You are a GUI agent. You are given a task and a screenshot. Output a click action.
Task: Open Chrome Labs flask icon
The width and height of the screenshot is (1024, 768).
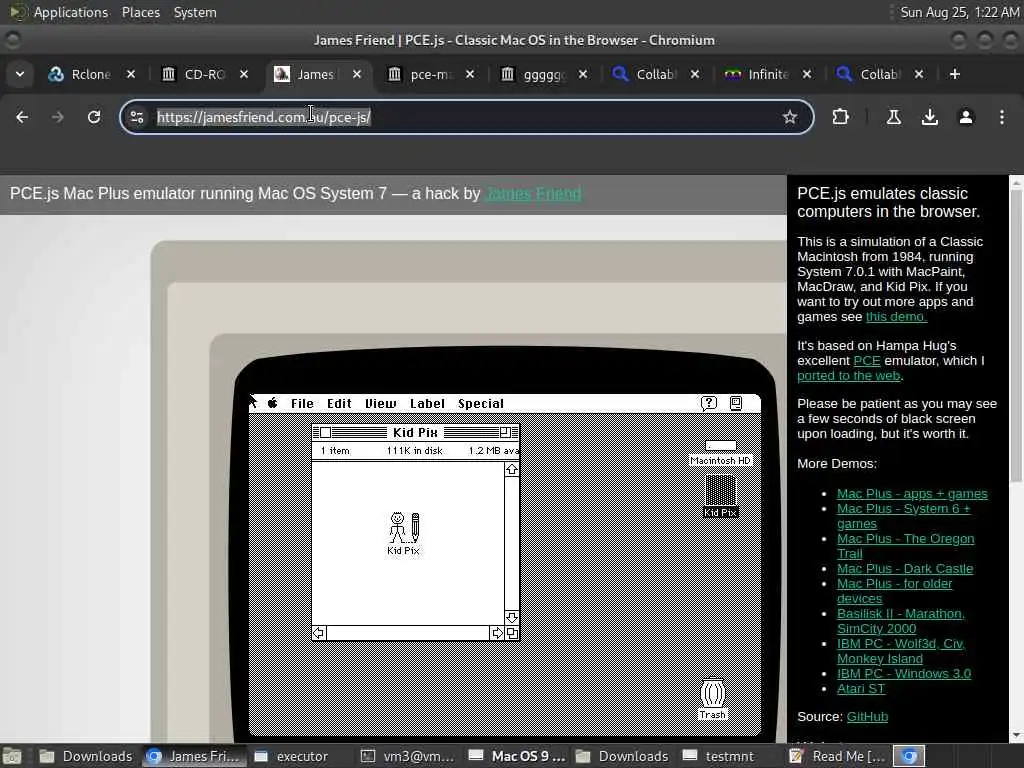(x=894, y=117)
